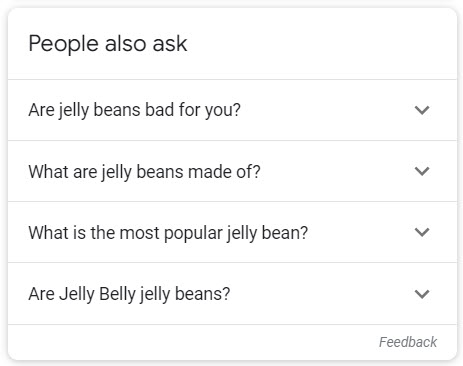Click the chevron icon next to 'most popular jelly bean'

[x=422, y=232]
